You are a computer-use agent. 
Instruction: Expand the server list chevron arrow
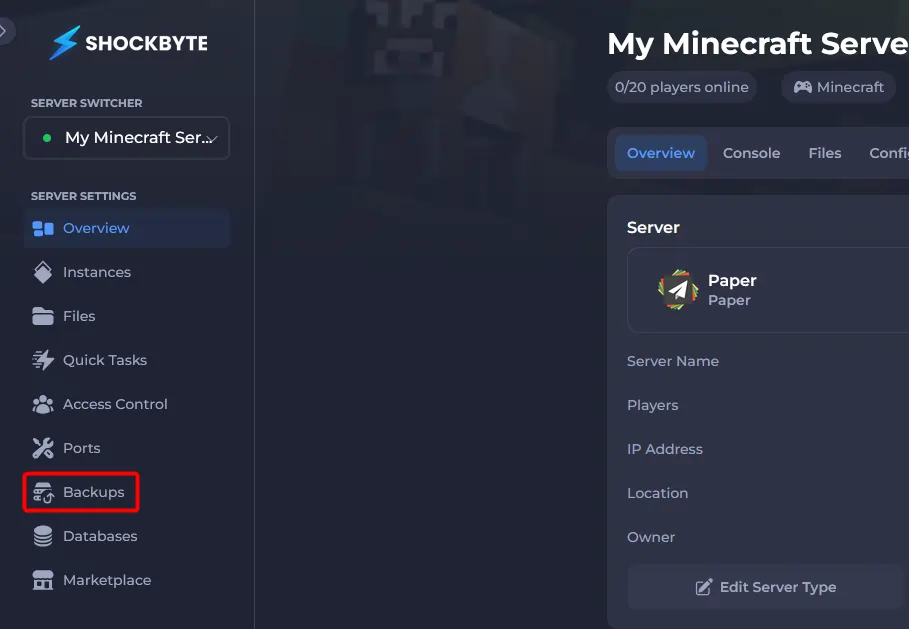[x=213, y=139]
